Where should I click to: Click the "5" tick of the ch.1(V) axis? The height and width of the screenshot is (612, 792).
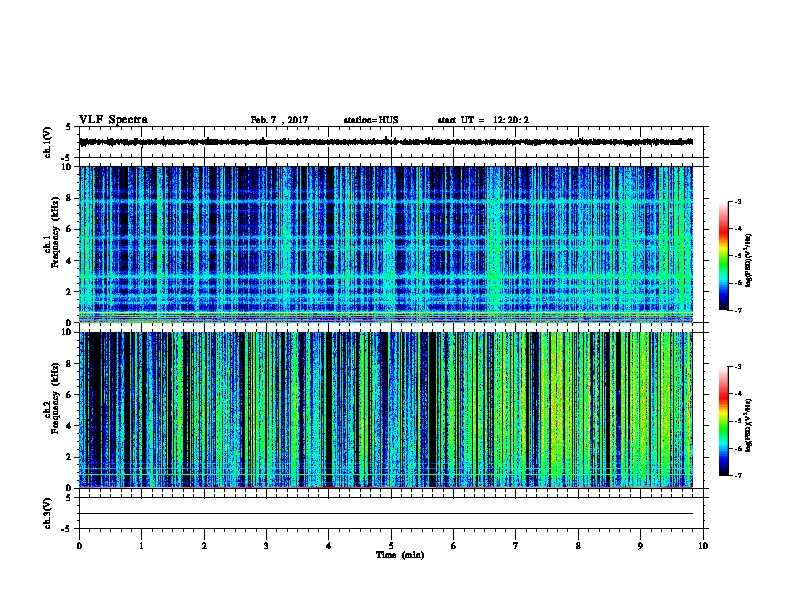[x=69, y=127]
